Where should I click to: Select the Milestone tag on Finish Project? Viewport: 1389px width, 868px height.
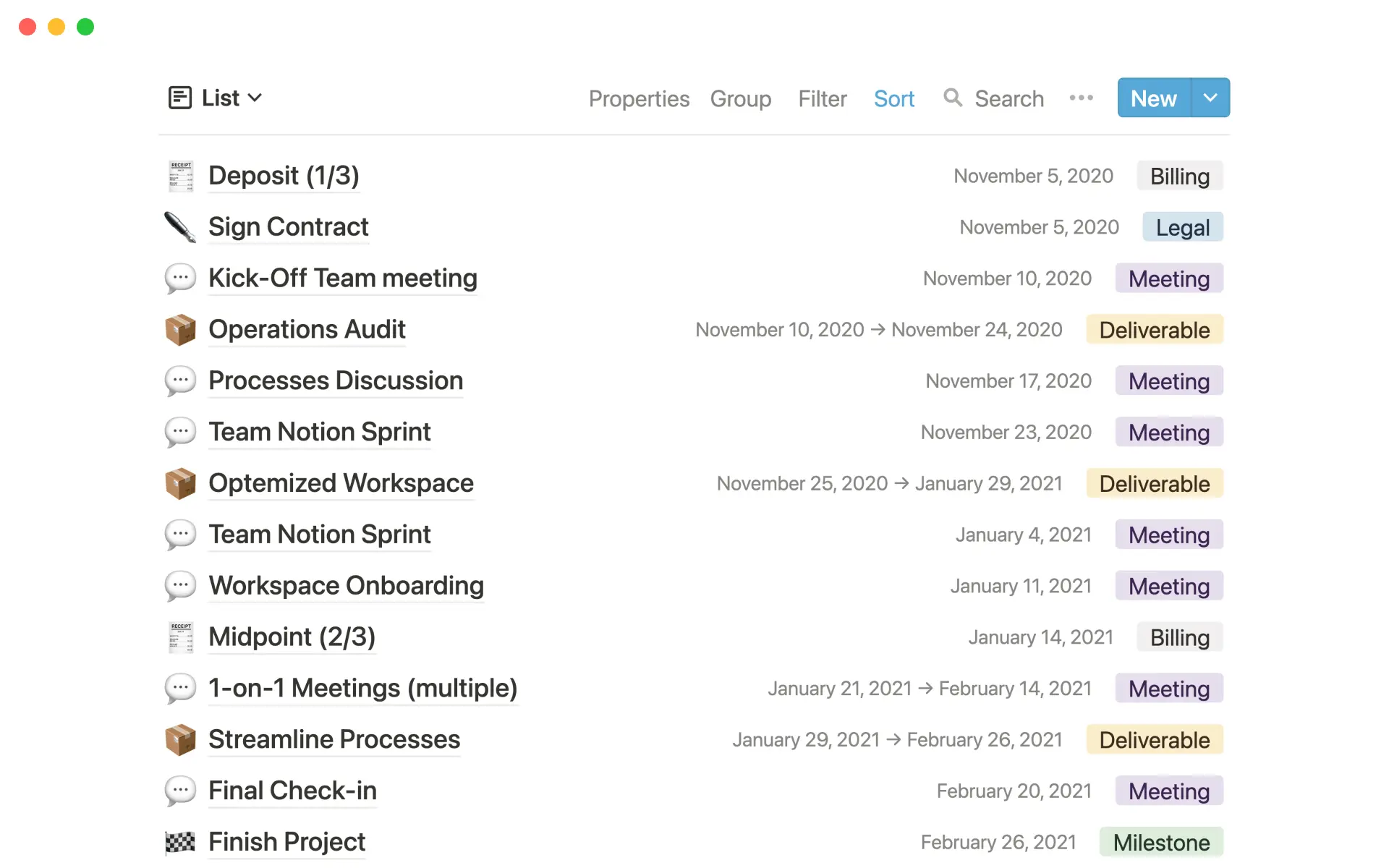point(1161,841)
